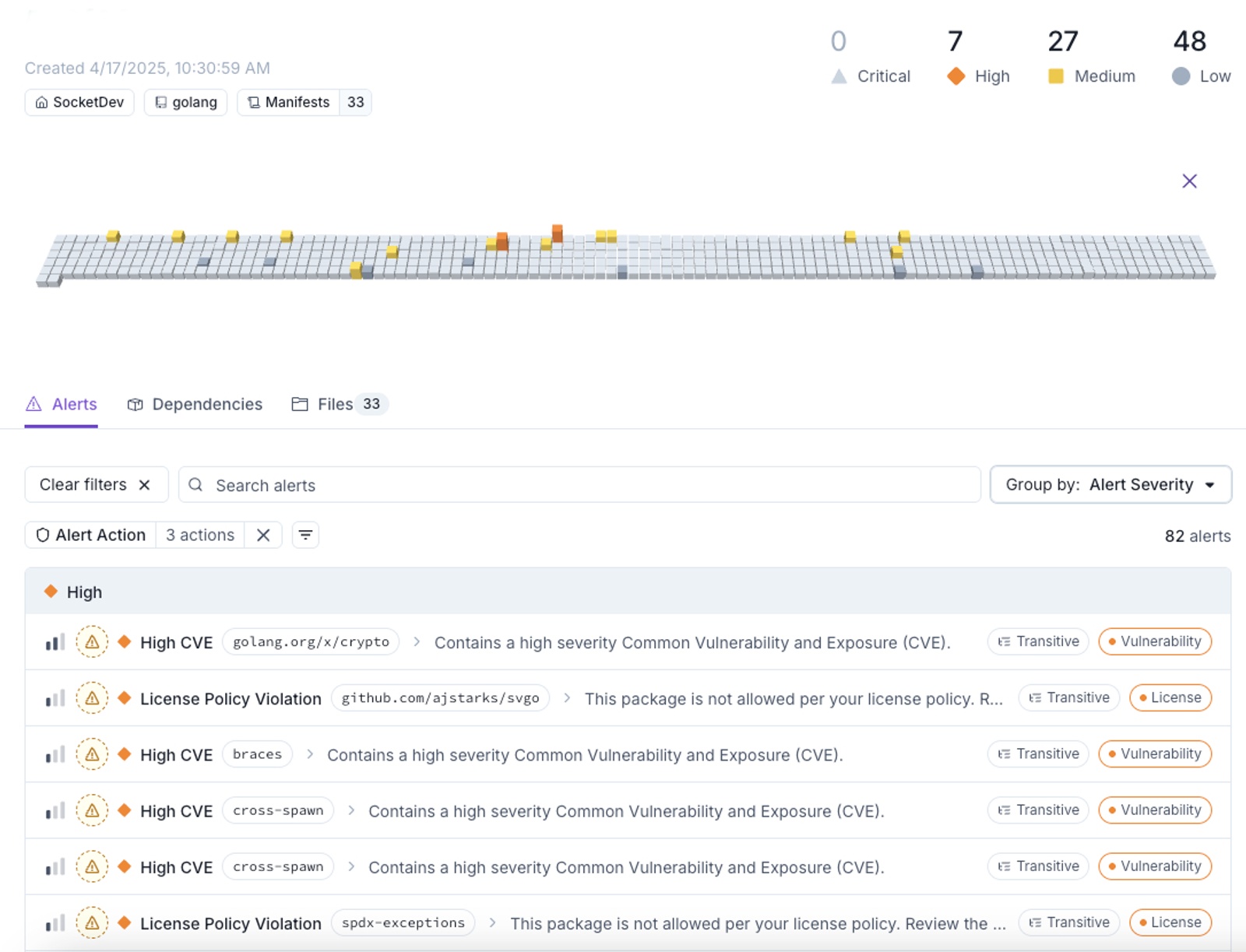Close the package grid visualization
This screenshot has height=952, width=1246.
coord(1189,181)
